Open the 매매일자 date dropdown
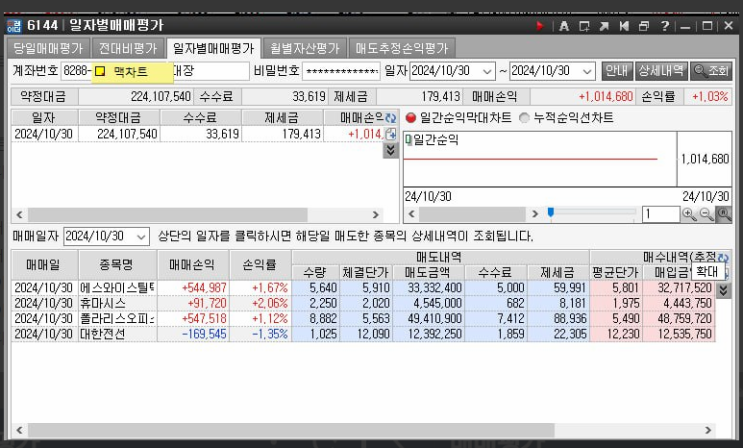 pos(141,236)
